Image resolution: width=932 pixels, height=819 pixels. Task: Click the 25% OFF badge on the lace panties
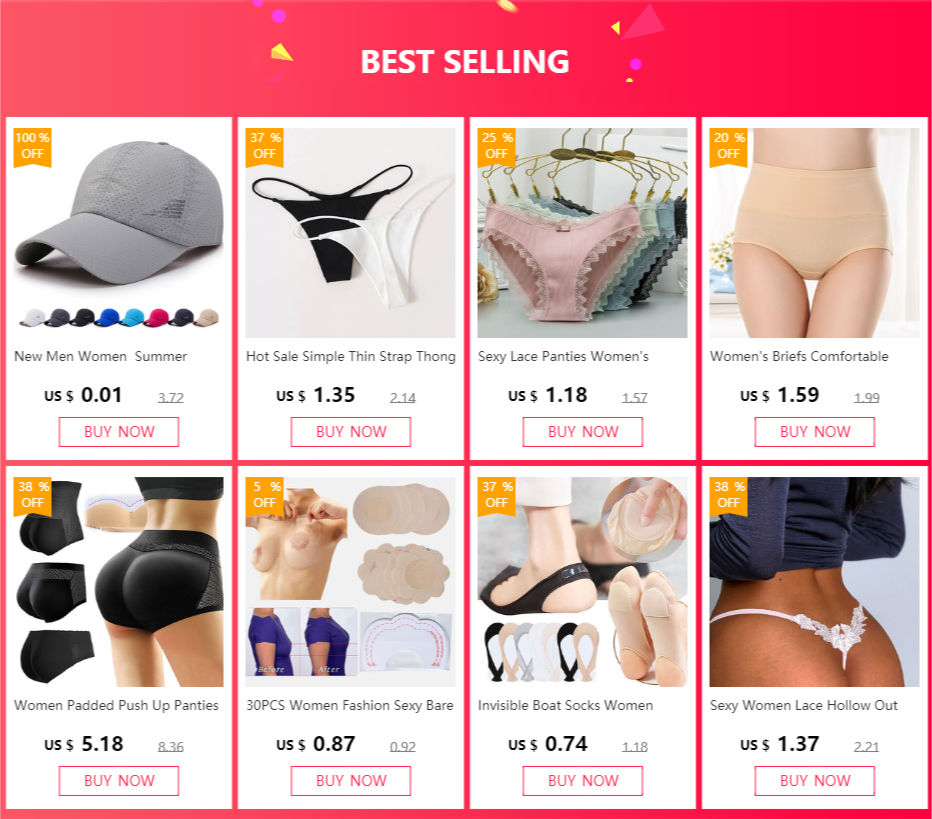pyautogui.click(x=496, y=147)
